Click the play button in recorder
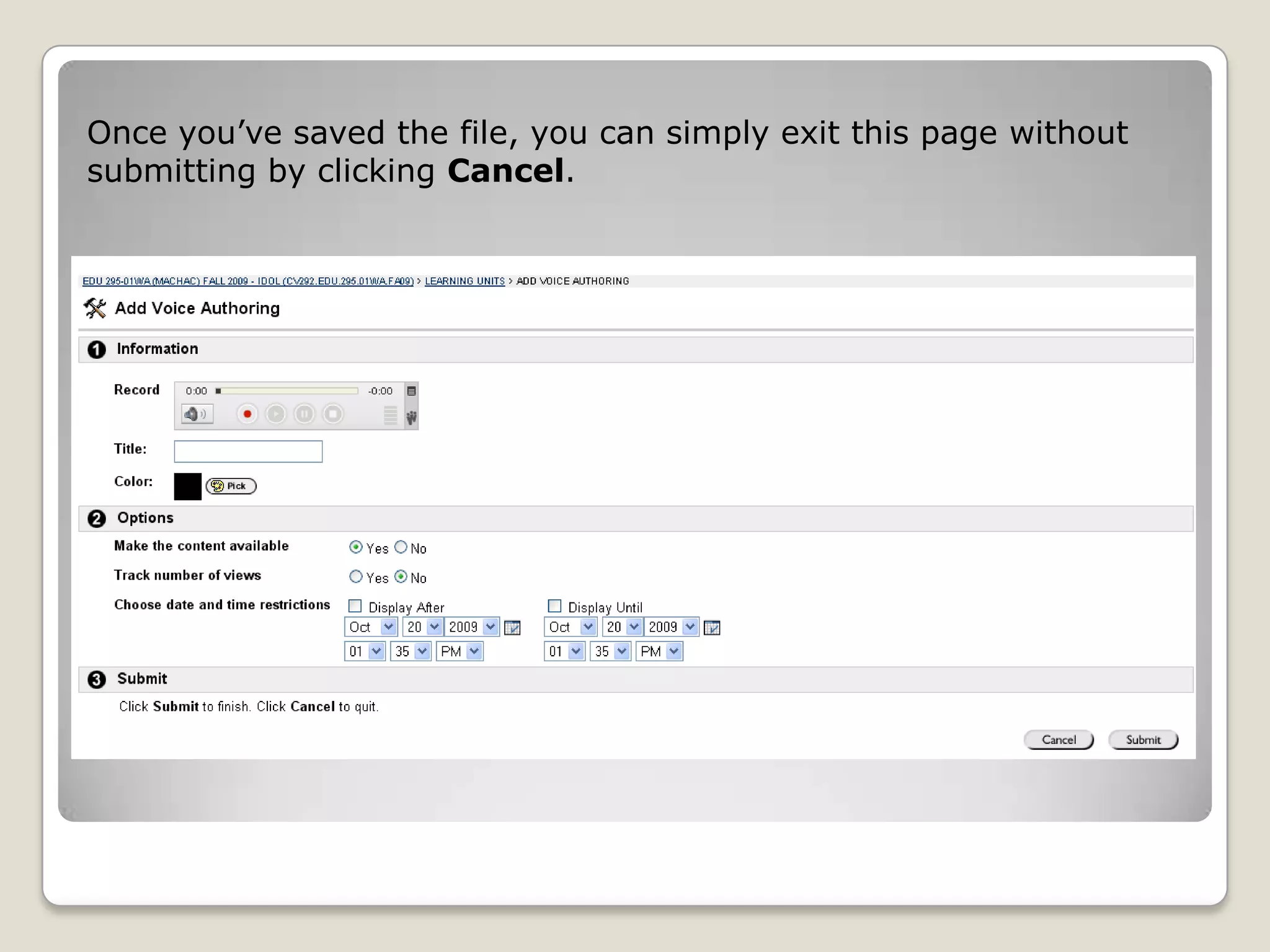1270x952 pixels. click(275, 414)
